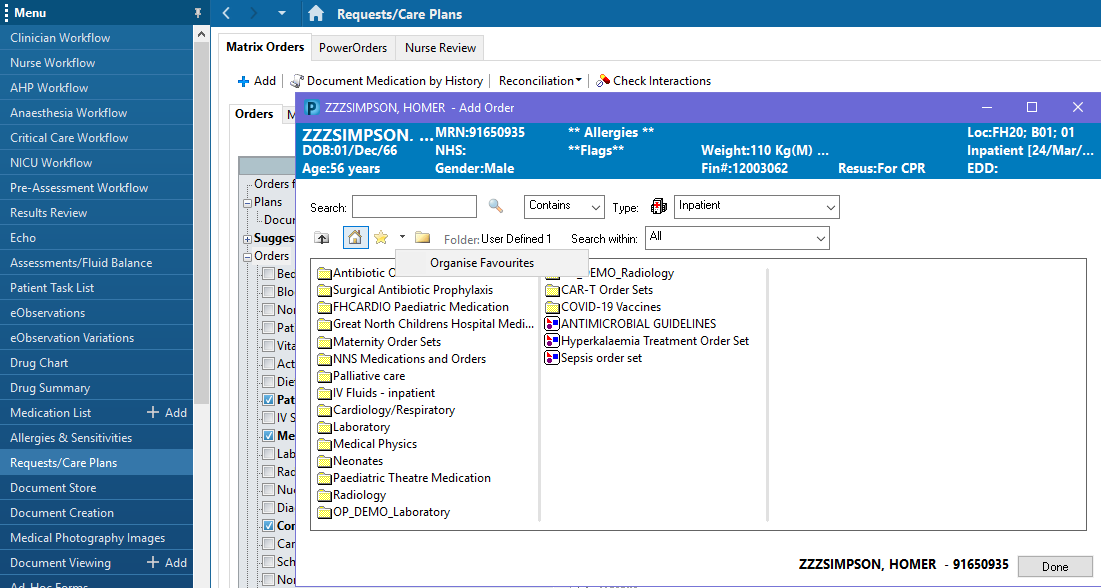
Task: Open the Matrix Orders tab
Action: (265, 47)
